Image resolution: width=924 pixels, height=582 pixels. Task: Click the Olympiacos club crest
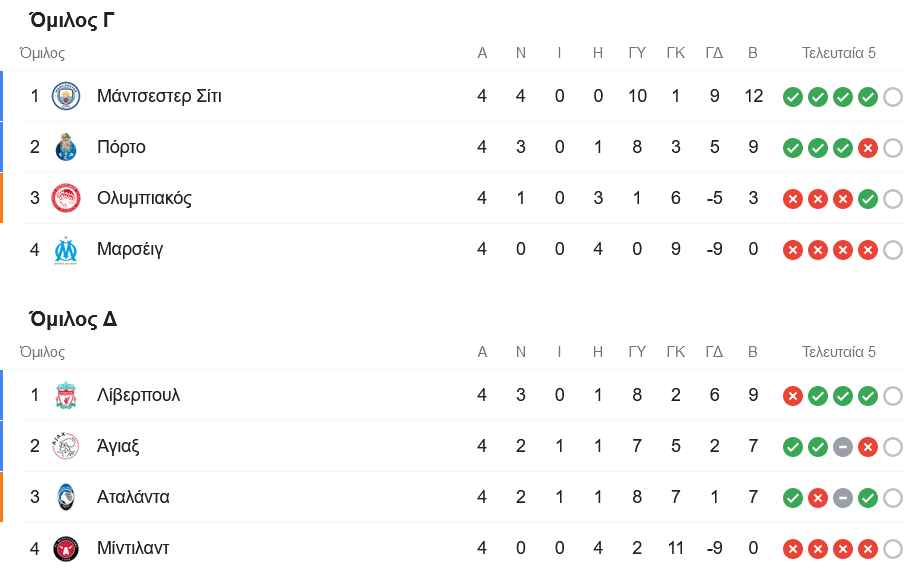[66, 198]
